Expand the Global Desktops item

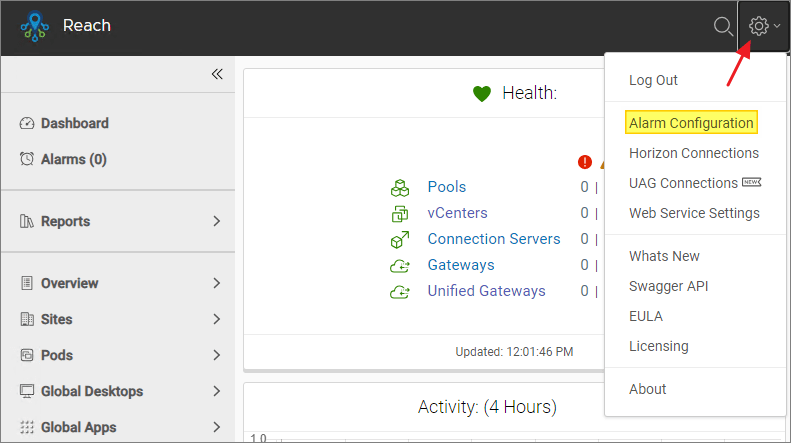pos(216,391)
